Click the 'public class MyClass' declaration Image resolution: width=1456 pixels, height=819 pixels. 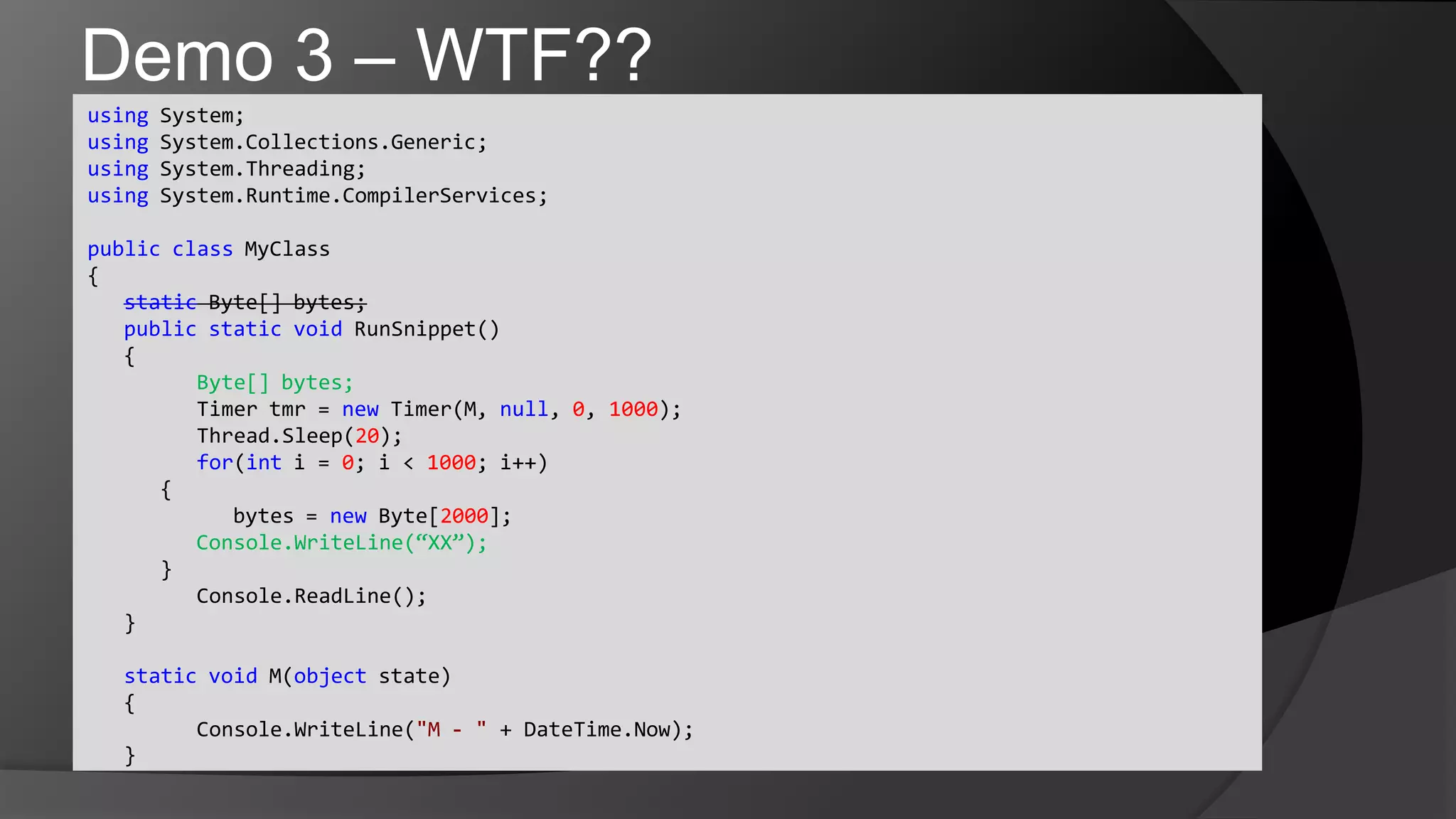[209, 250]
